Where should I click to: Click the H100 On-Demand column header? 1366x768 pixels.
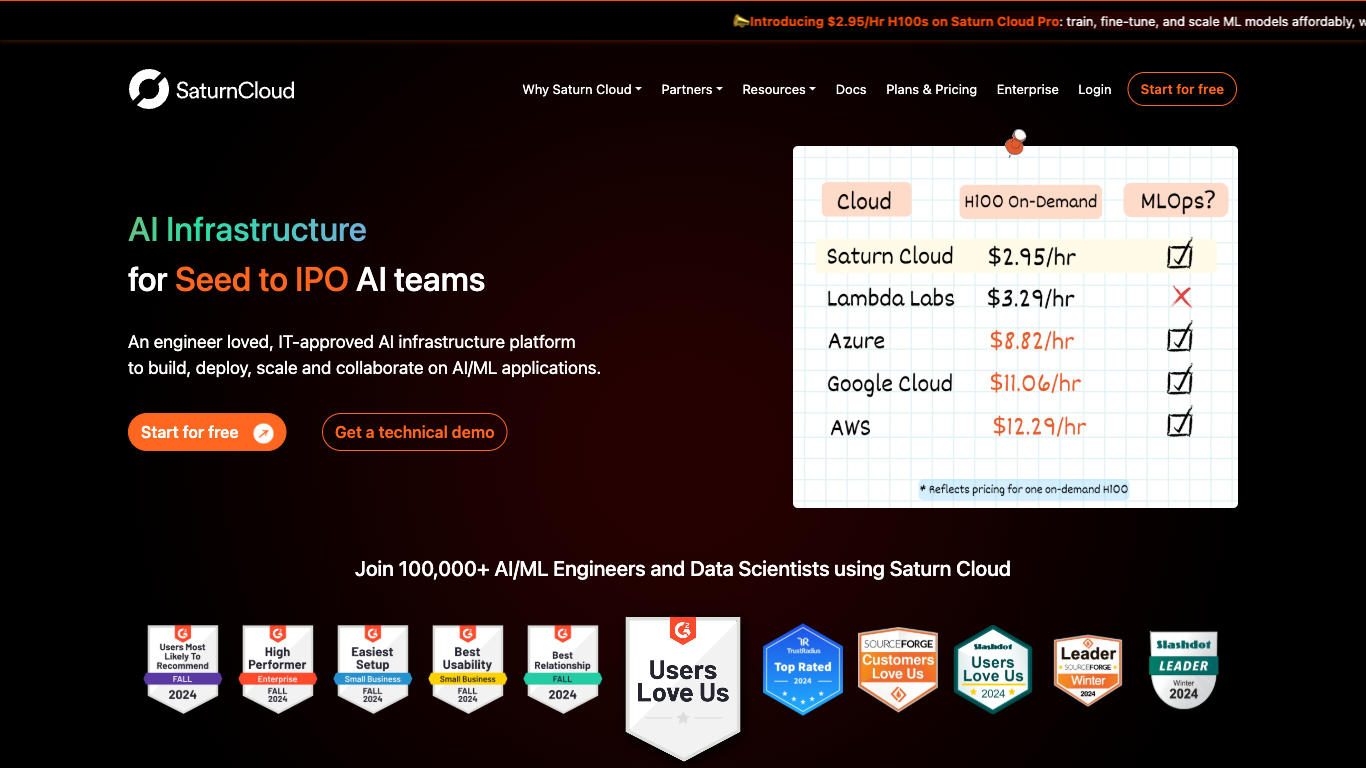[x=1030, y=201]
